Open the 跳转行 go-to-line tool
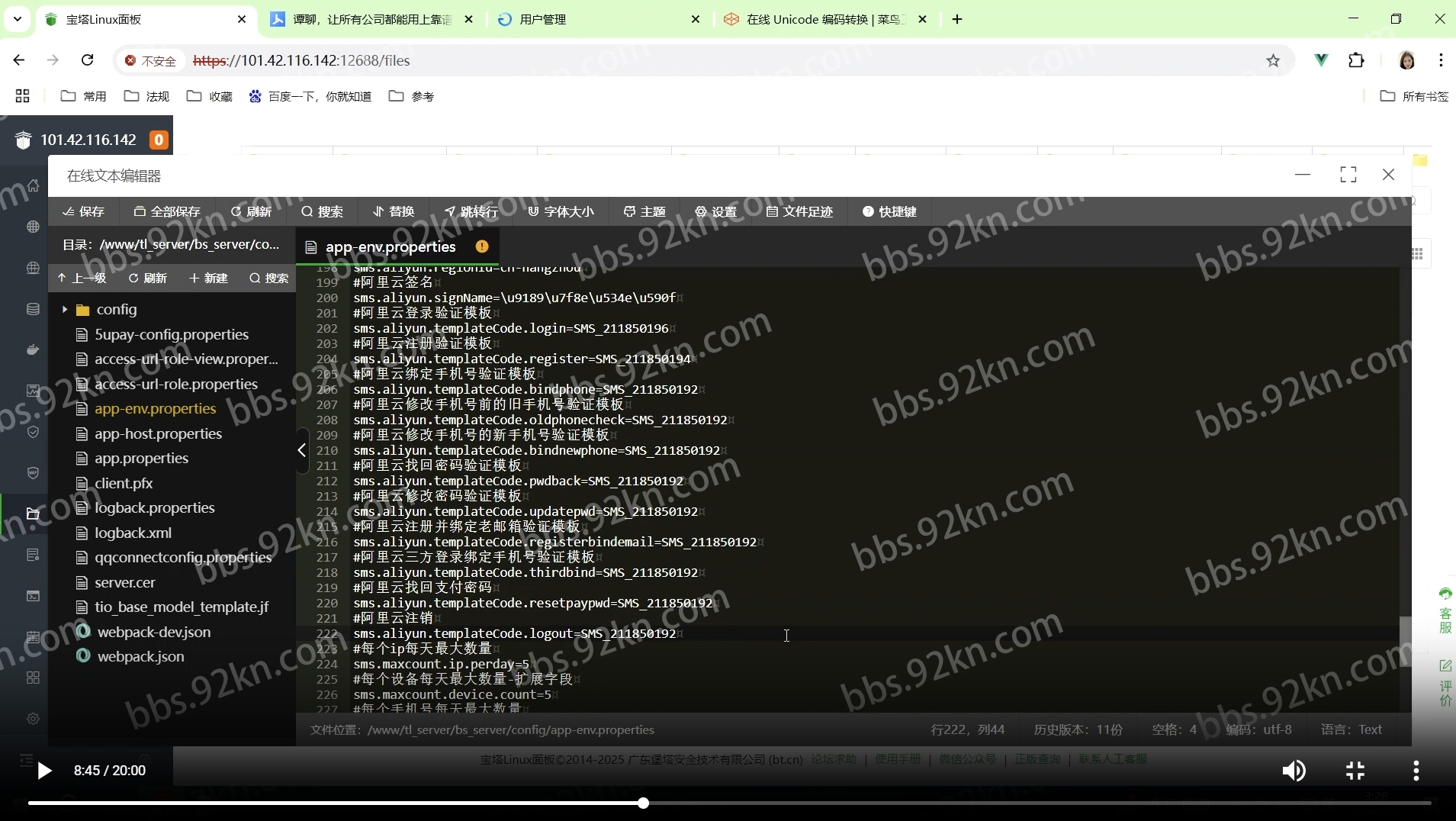 pos(471,211)
